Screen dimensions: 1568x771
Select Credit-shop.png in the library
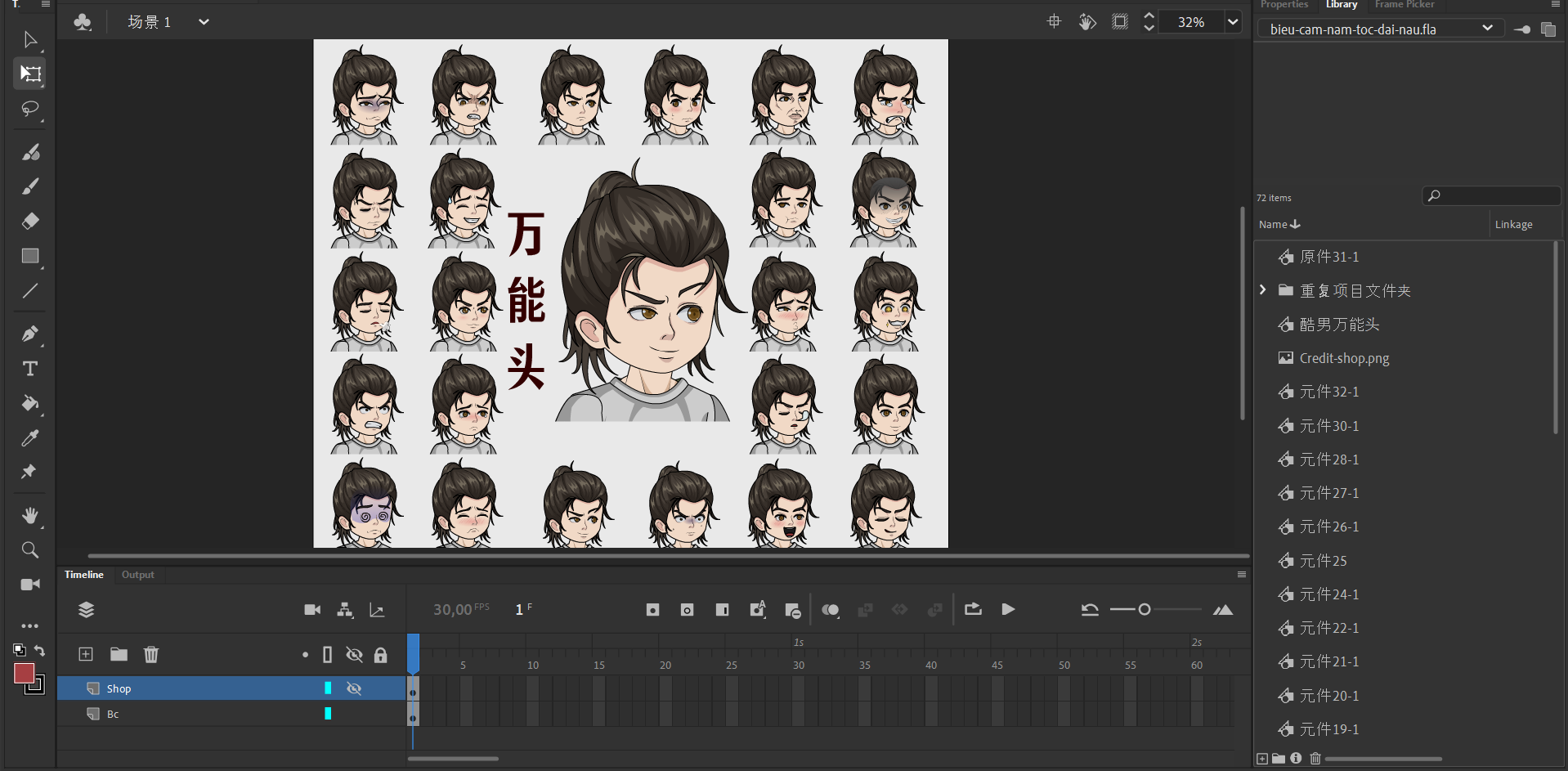pos(1344,358)
